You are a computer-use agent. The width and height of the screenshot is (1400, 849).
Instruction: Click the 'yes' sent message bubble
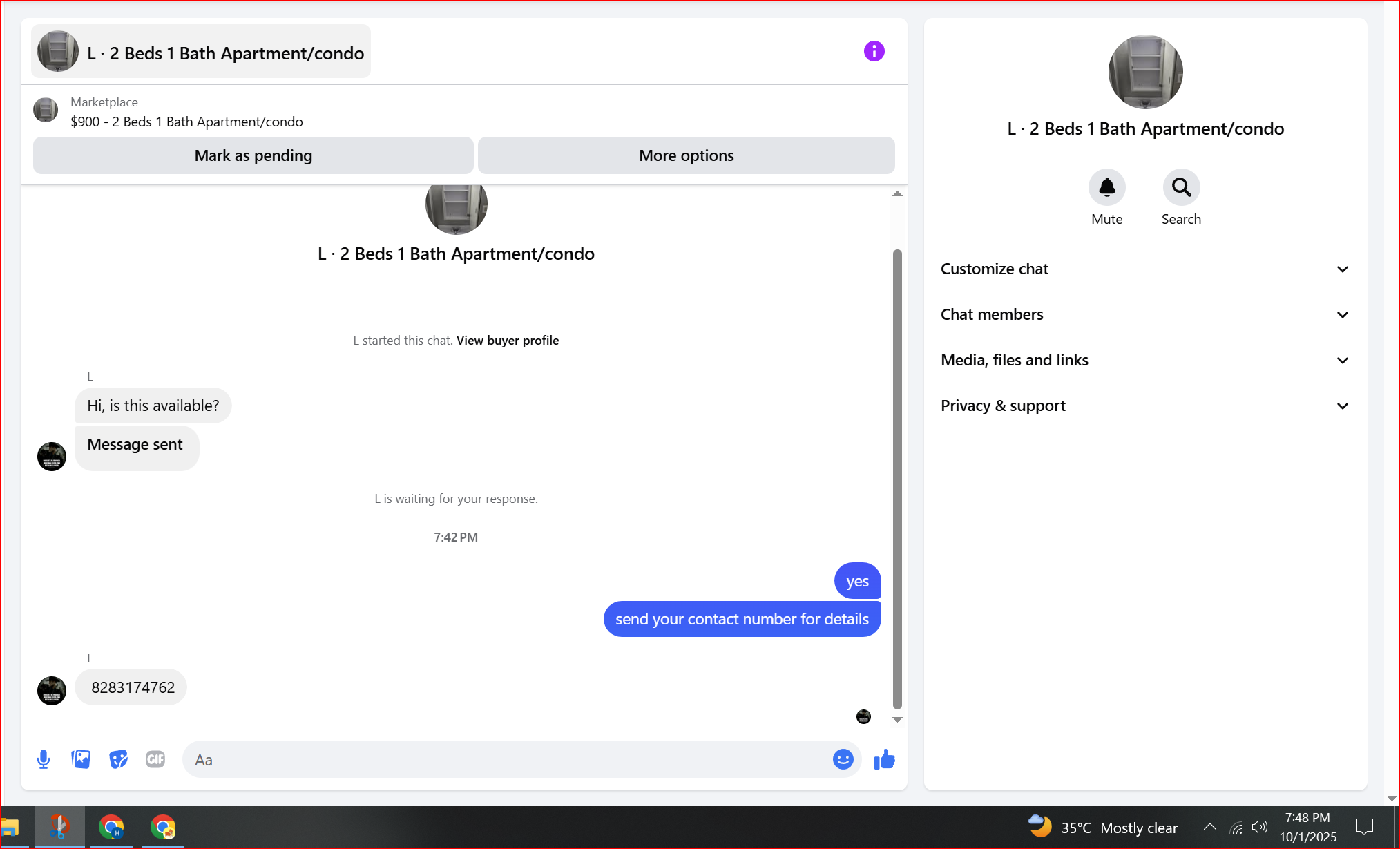857,581
